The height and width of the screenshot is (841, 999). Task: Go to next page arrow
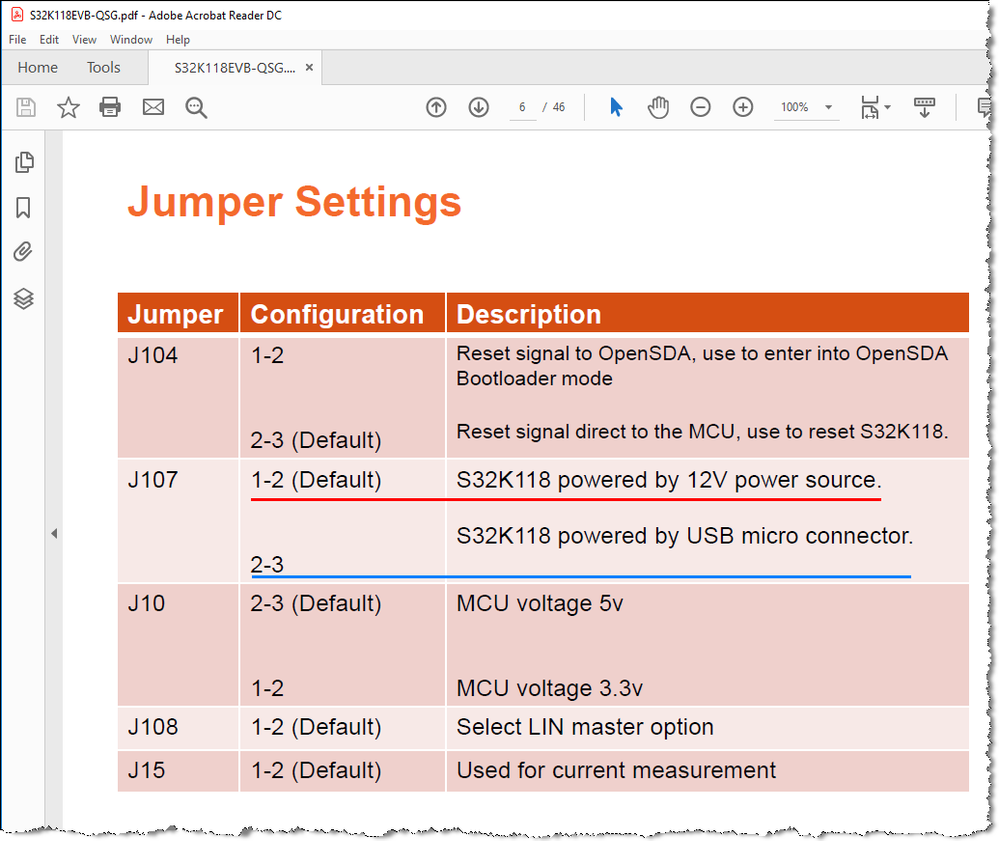(478, 107)
